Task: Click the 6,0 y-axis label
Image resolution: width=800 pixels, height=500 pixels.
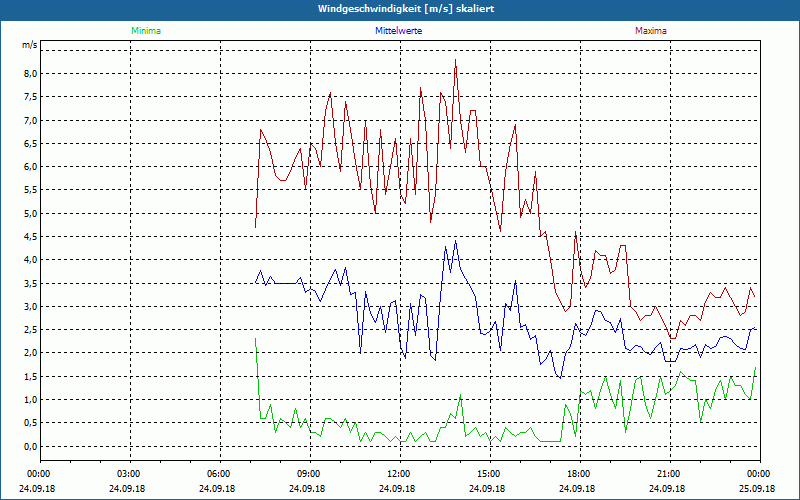Action: point(30,167)
